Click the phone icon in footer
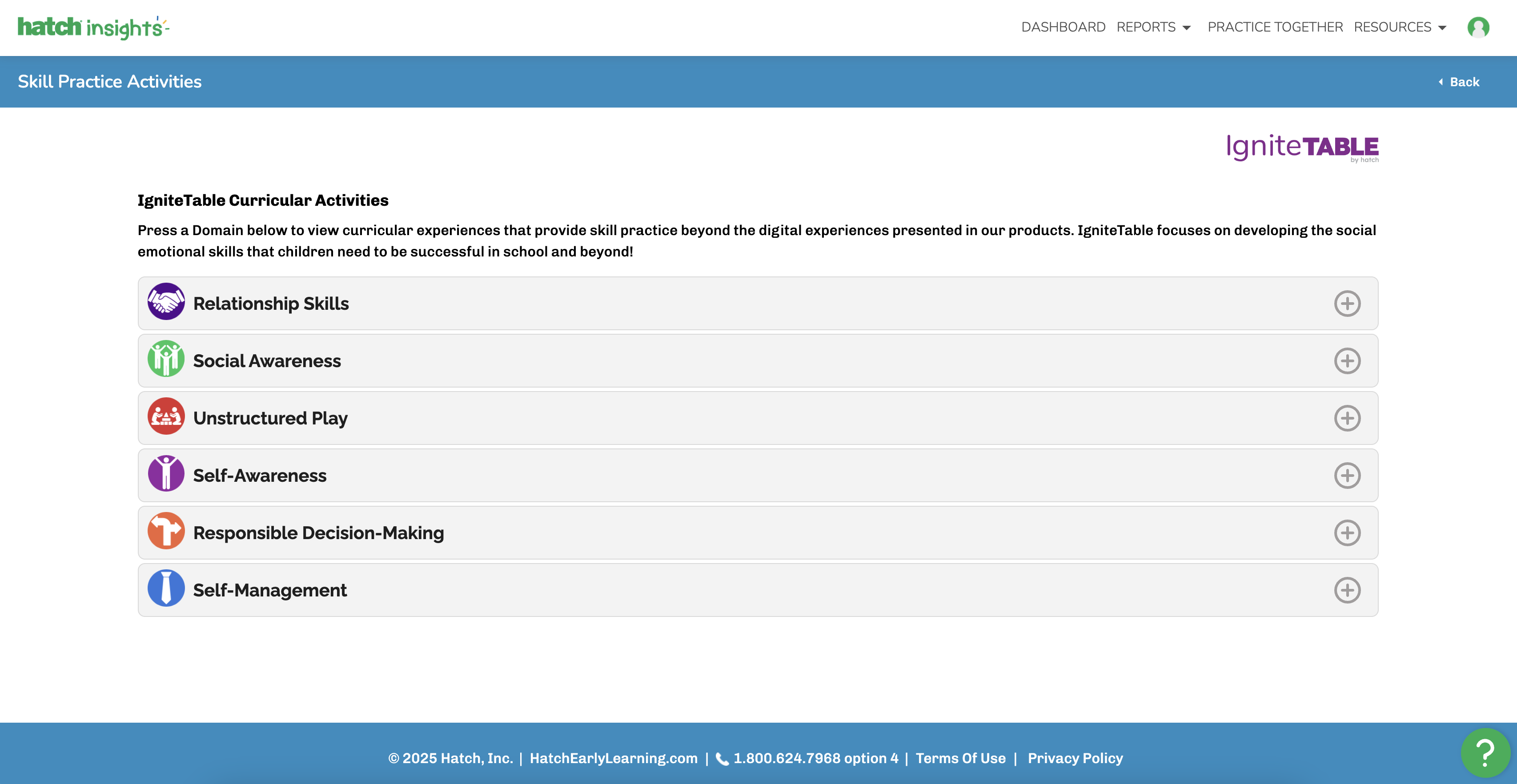The image size is (1517, 784). point(722,759)
